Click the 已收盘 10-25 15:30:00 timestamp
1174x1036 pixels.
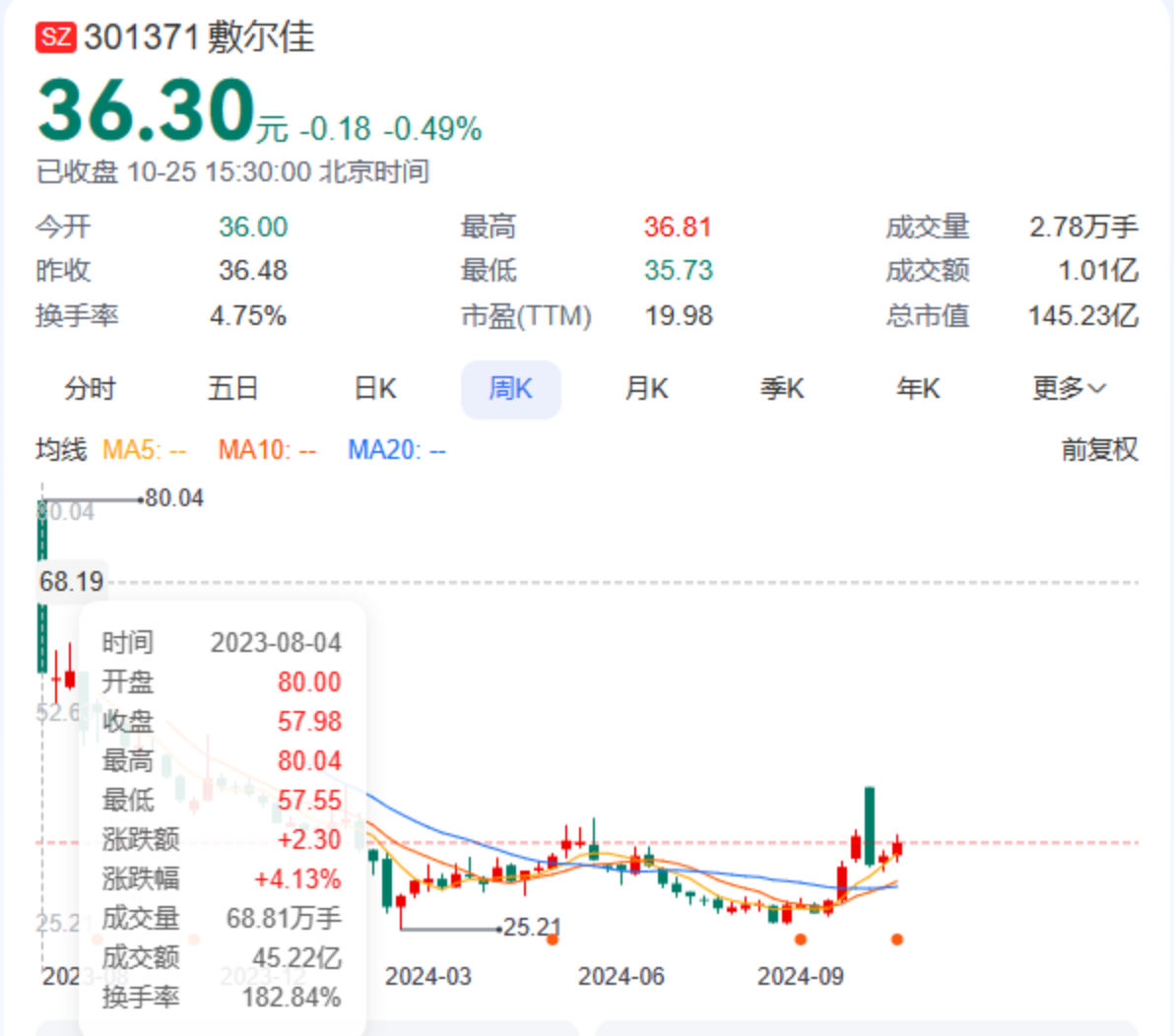pyautogui.click(x=232, y=172)
